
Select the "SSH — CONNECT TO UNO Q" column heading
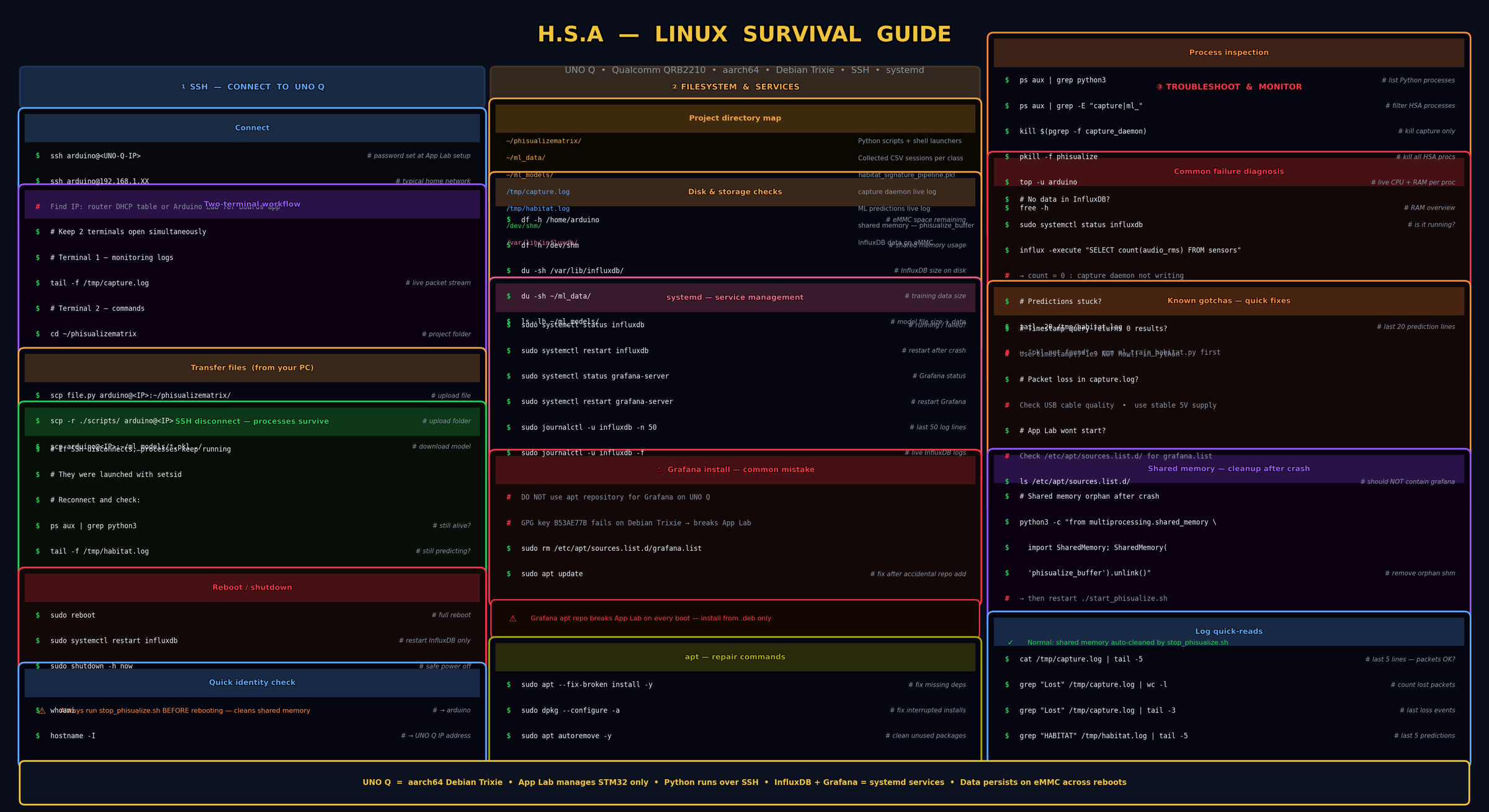tap(253, 87)
